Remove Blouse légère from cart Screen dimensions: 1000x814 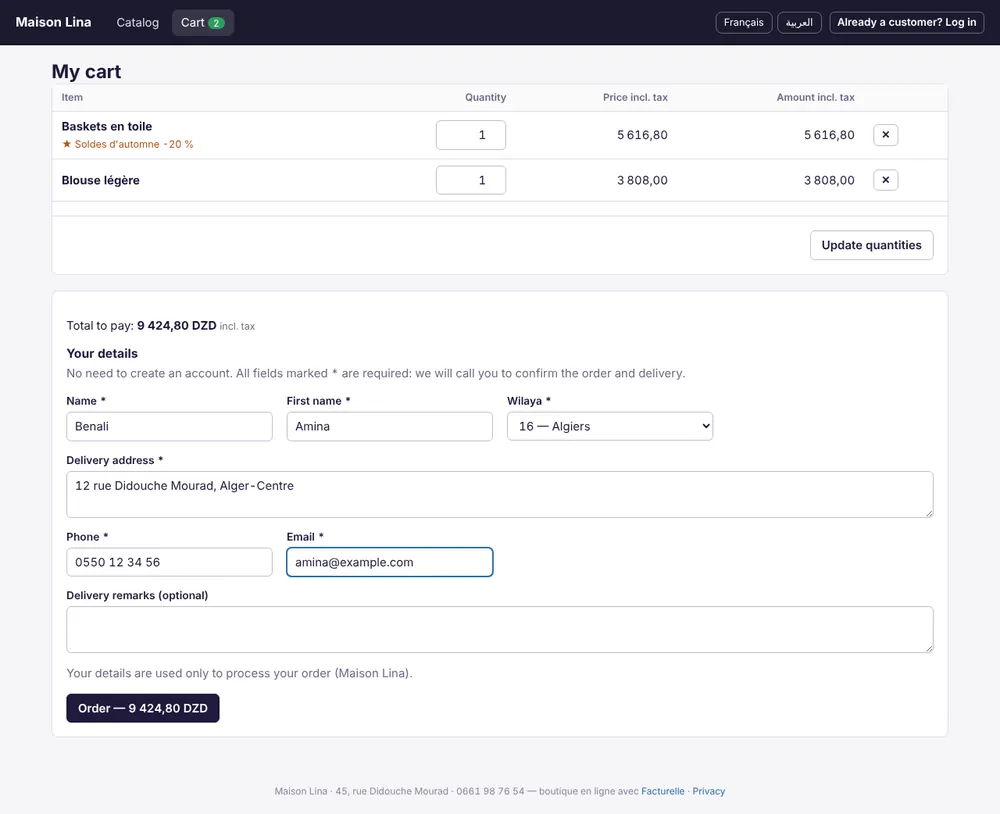pyautogui.click(x=885, y=180)
